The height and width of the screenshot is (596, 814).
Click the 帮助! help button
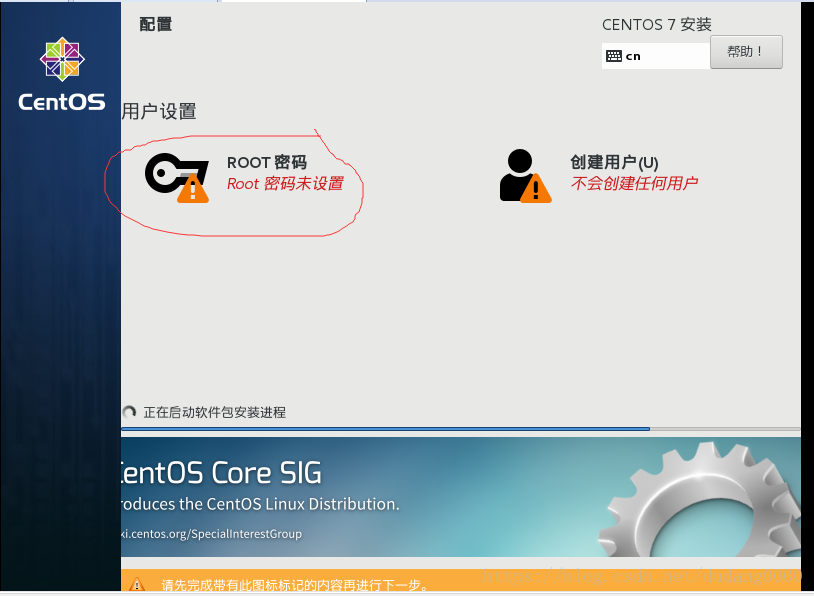click(x=746, y=52)
